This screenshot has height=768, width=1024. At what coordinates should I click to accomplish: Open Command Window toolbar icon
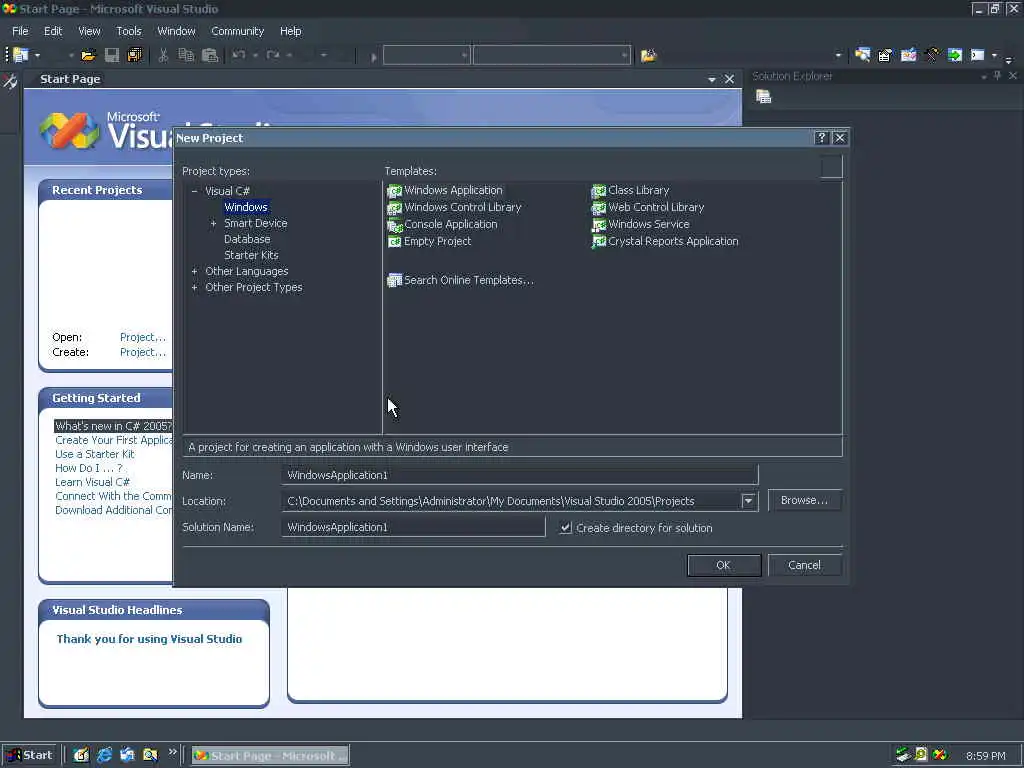(x=978, y=56)
